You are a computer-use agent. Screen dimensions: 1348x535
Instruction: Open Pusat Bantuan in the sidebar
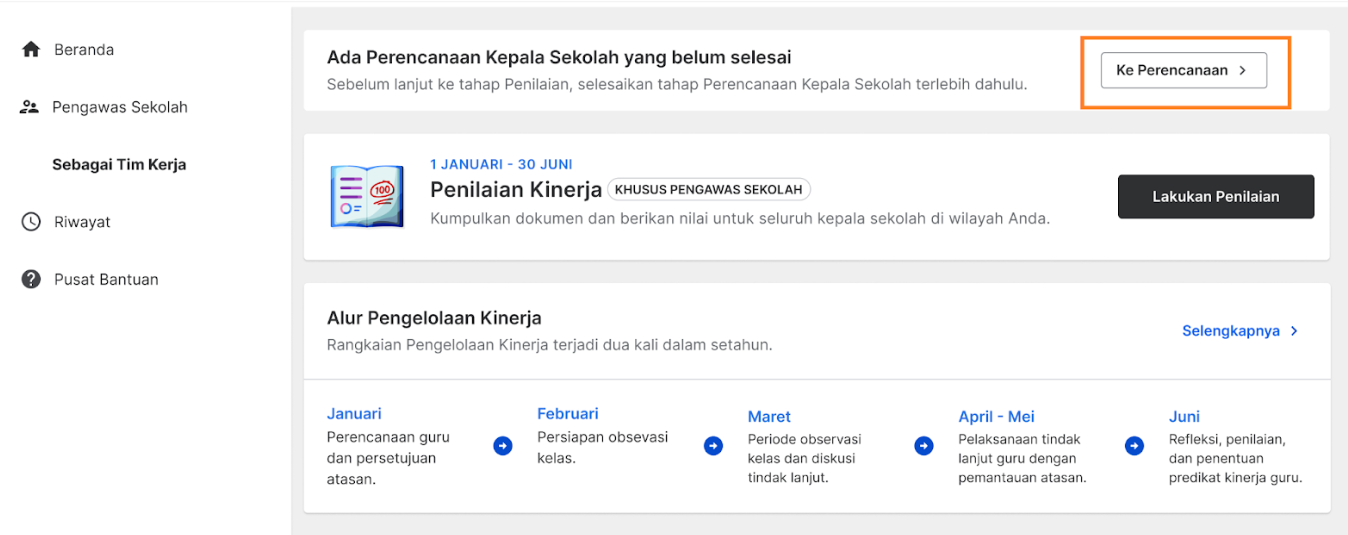pos(106,280)
